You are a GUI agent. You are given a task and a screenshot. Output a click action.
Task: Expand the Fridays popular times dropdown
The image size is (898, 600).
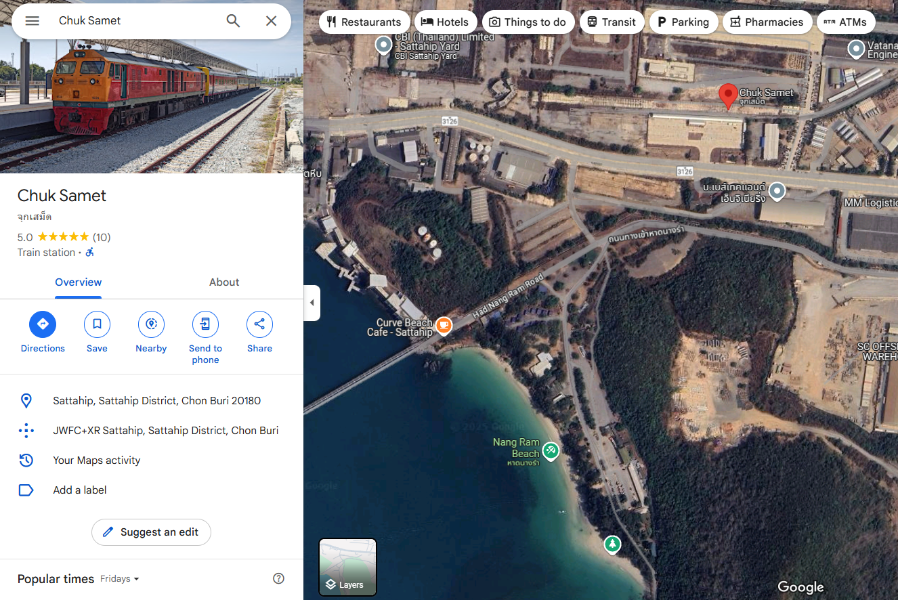[121, 579]
